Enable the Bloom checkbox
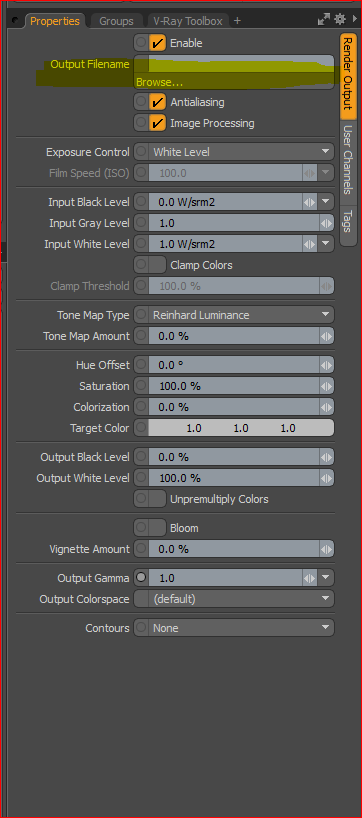The image size is (362, 818). coord(158,528)
